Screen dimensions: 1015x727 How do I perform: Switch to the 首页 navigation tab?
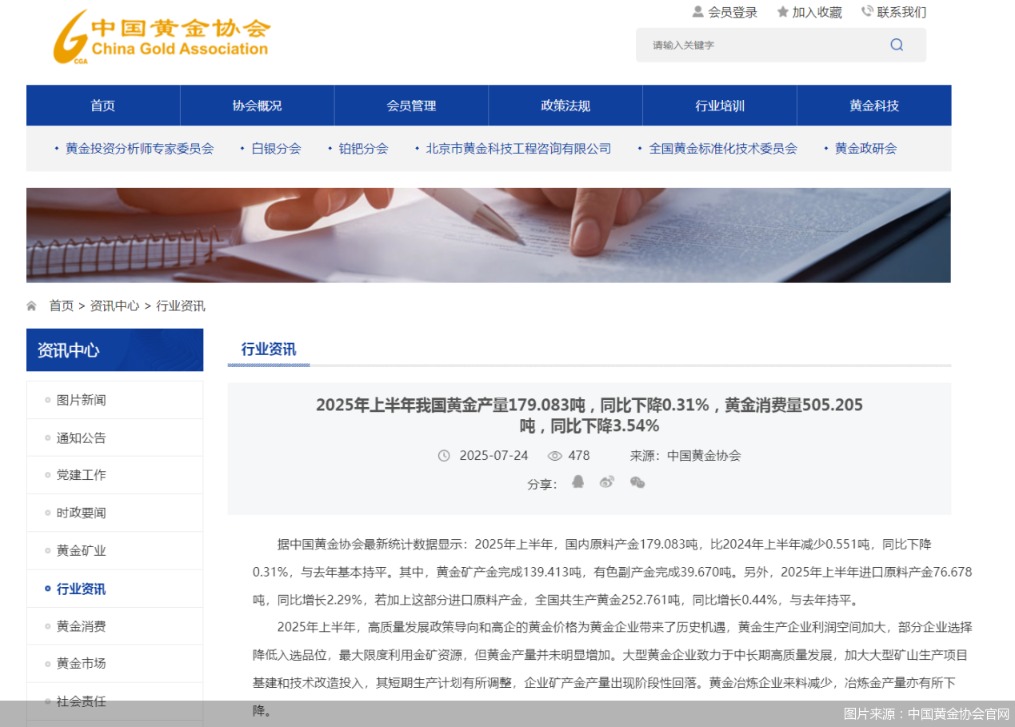pos(102,105)
